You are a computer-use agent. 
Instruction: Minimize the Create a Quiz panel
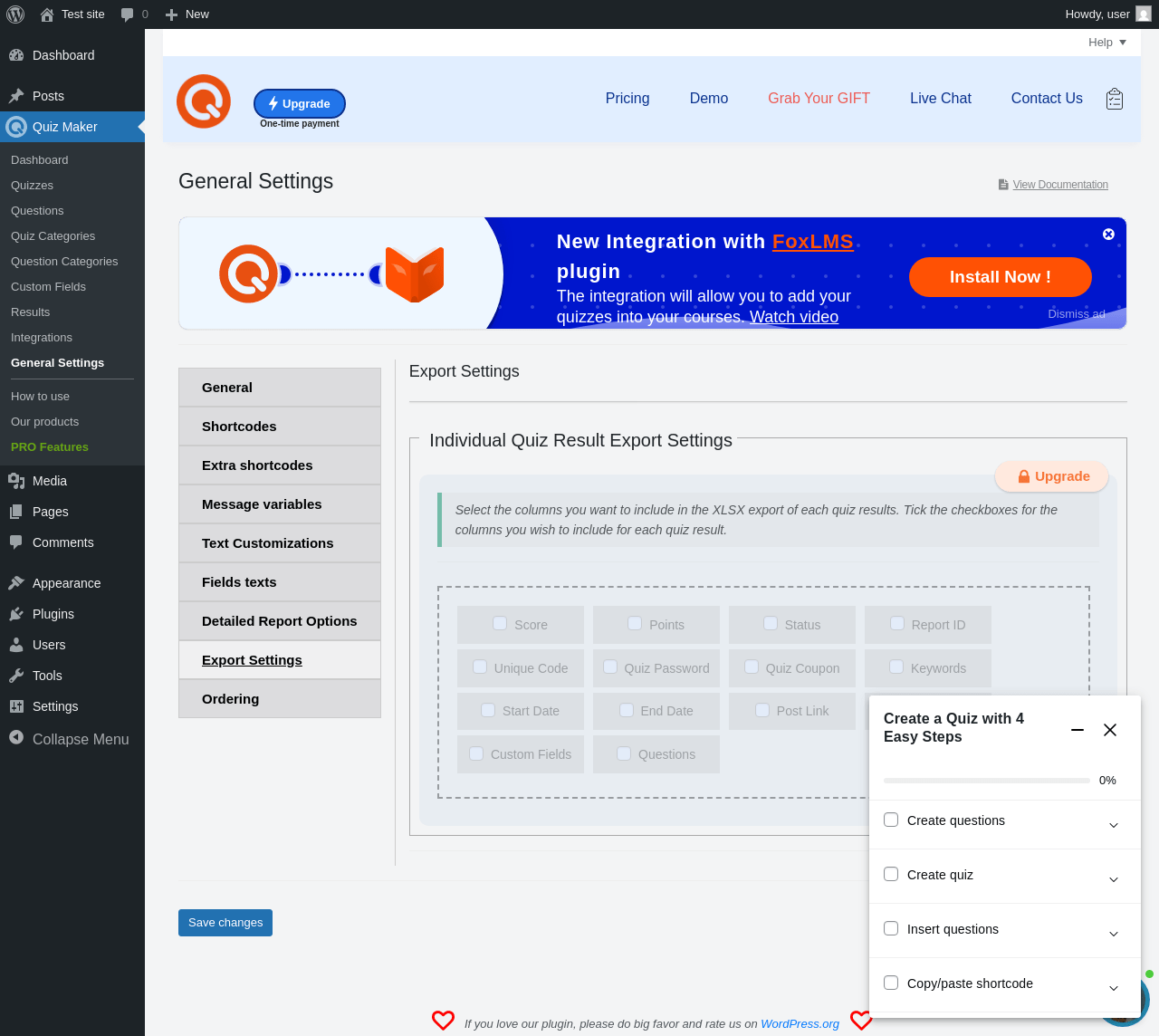click(1078, 730)
